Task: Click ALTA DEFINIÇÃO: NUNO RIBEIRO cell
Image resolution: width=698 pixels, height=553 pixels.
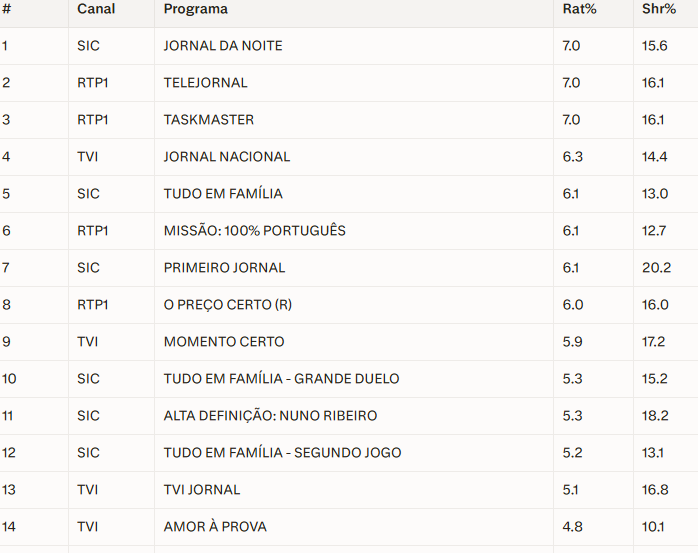Action: point(270,416)
